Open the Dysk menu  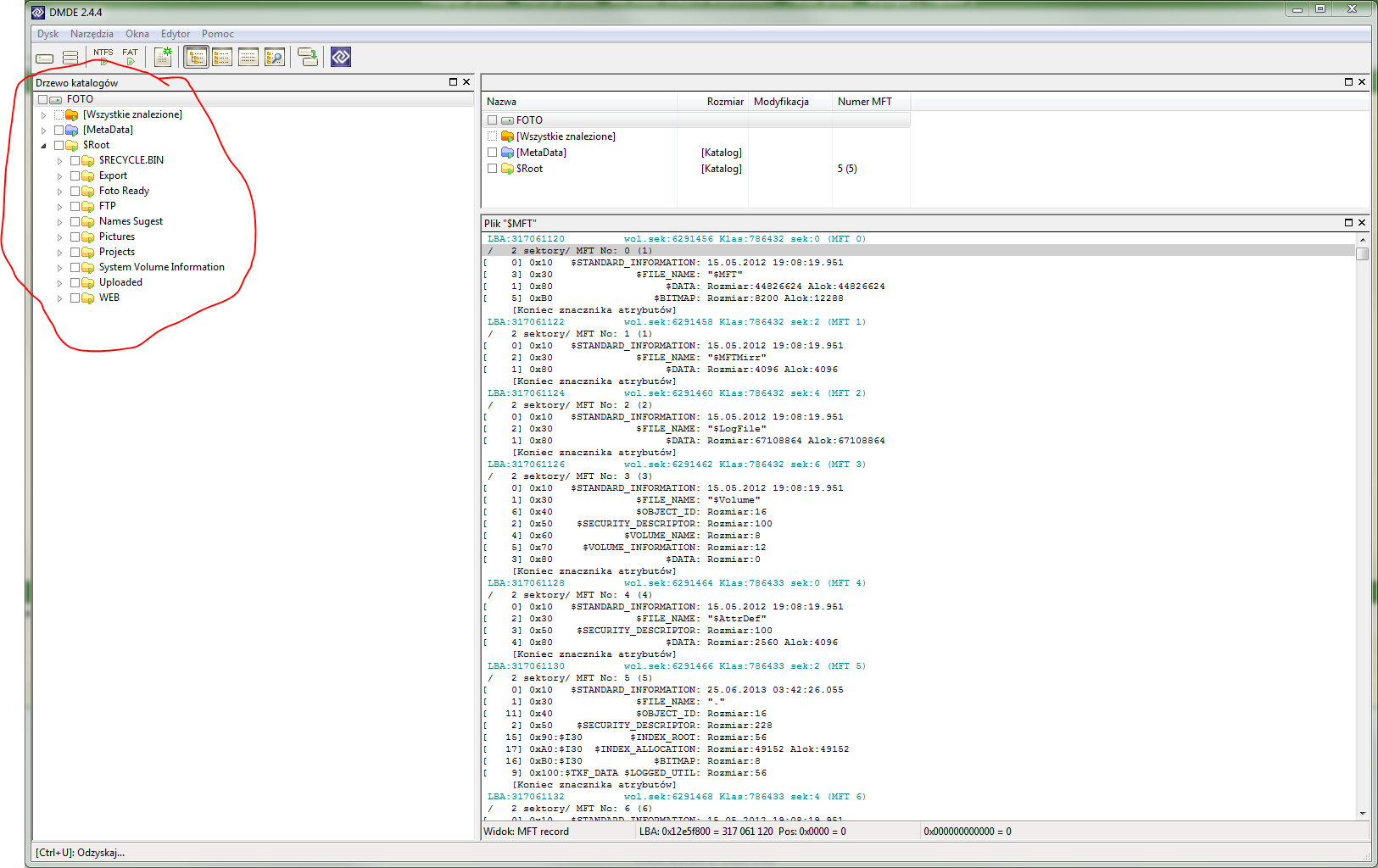[47, 34]
